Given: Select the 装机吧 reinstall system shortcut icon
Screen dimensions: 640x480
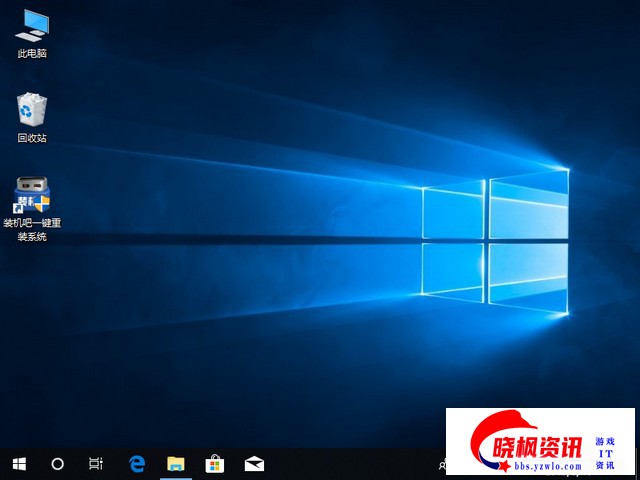Looking at the screenshot, I should pos(32,193).
